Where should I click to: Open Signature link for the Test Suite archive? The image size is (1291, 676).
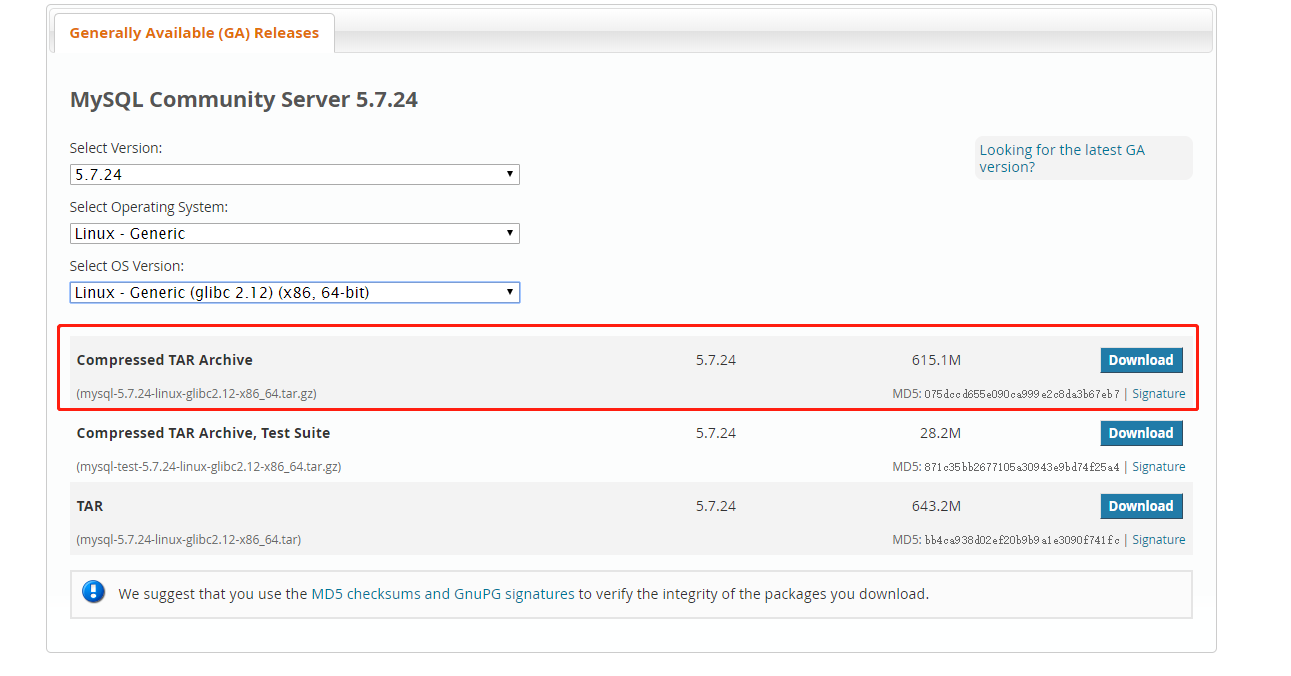tap(1159, 467)
